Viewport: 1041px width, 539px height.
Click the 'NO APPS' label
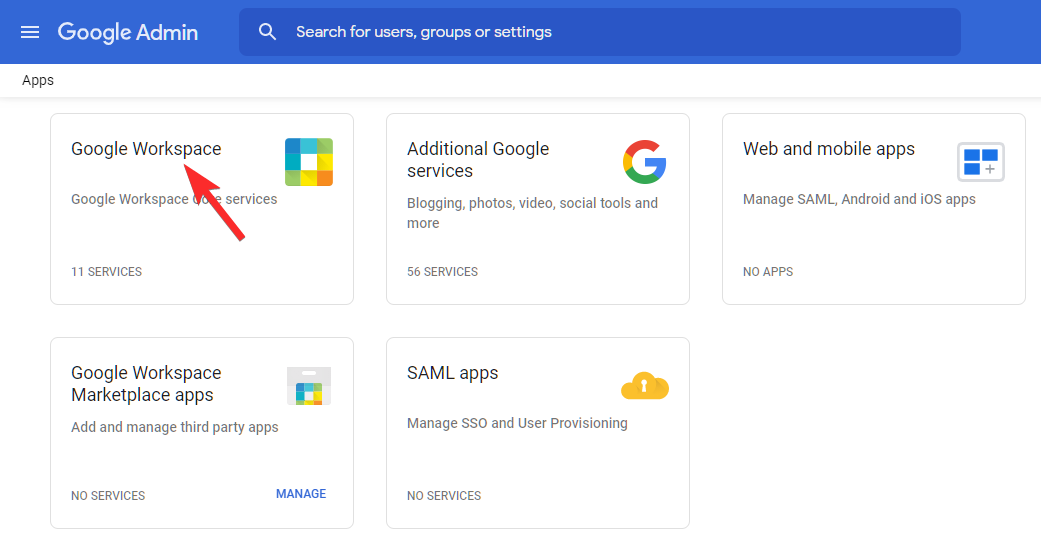[x=768, y=271]
